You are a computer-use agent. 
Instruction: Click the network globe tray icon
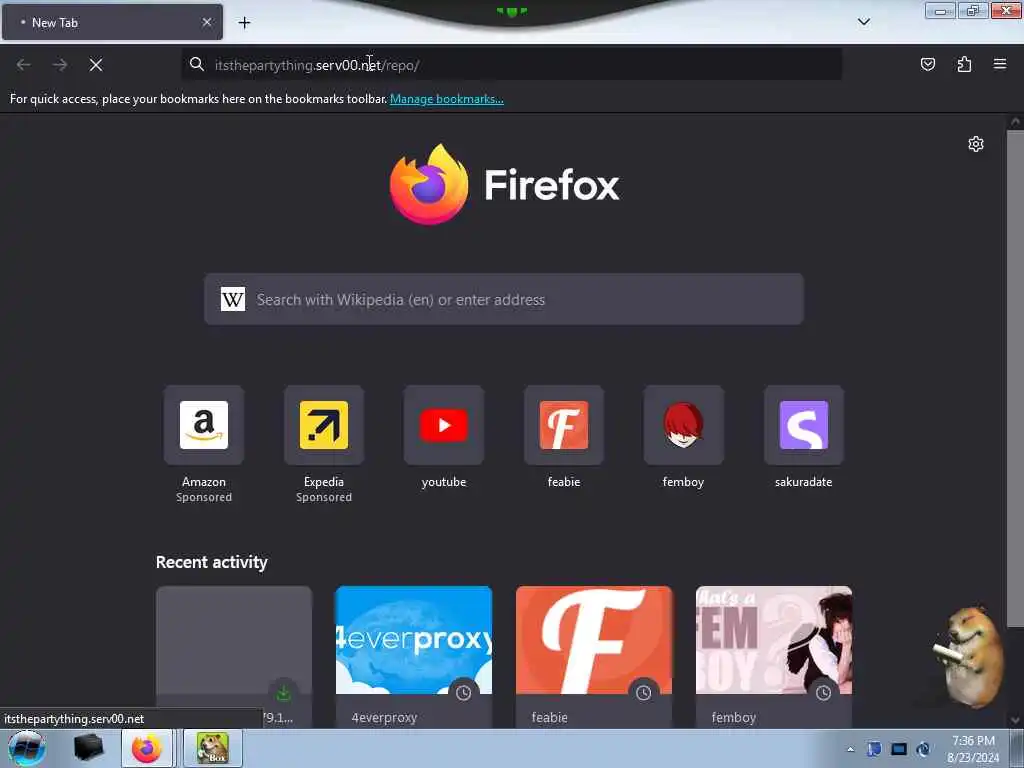[x=923, y=749]
